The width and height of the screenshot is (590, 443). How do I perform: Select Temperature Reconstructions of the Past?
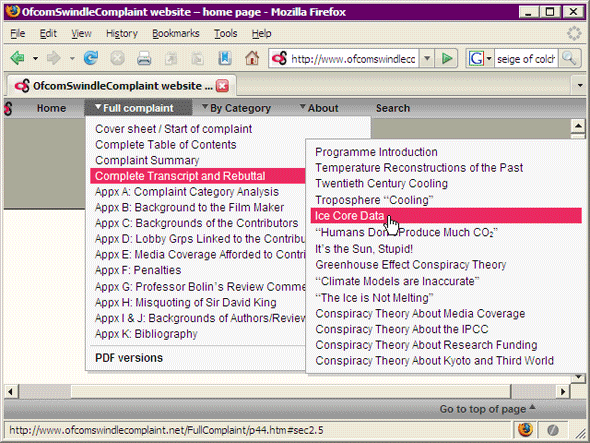(419, 168)
